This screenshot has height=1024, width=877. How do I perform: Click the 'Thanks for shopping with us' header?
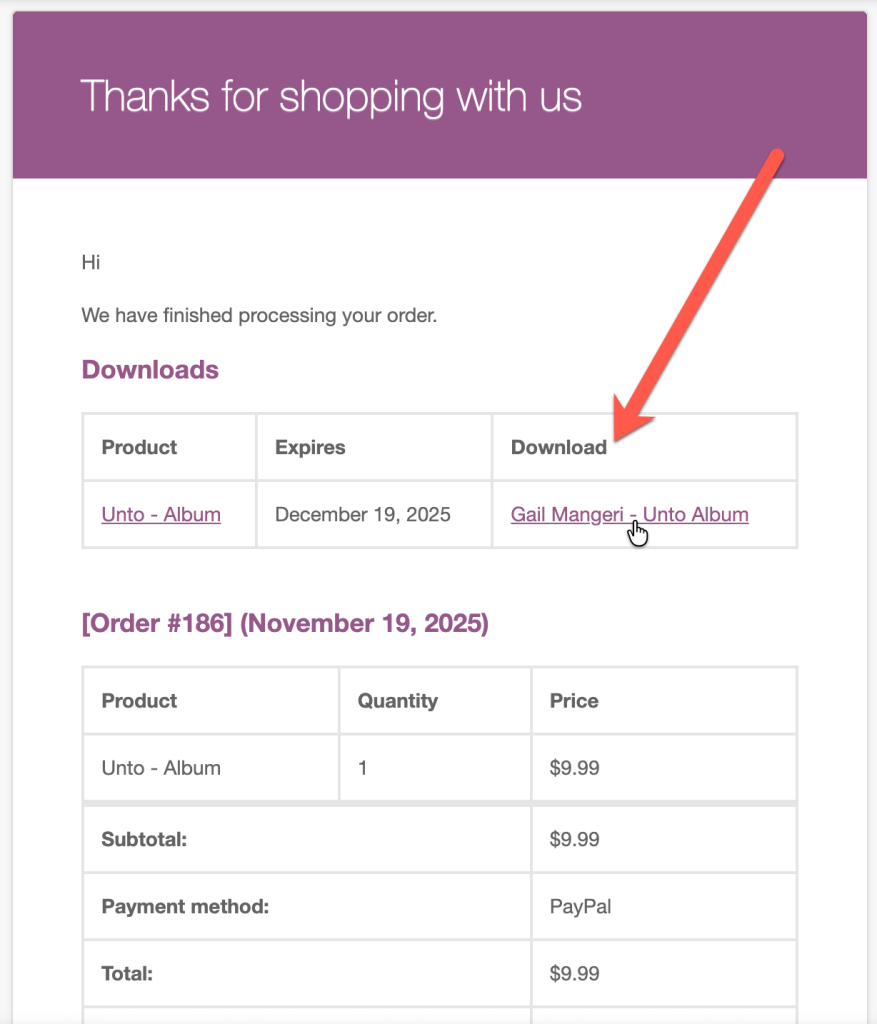click(330, 97)
